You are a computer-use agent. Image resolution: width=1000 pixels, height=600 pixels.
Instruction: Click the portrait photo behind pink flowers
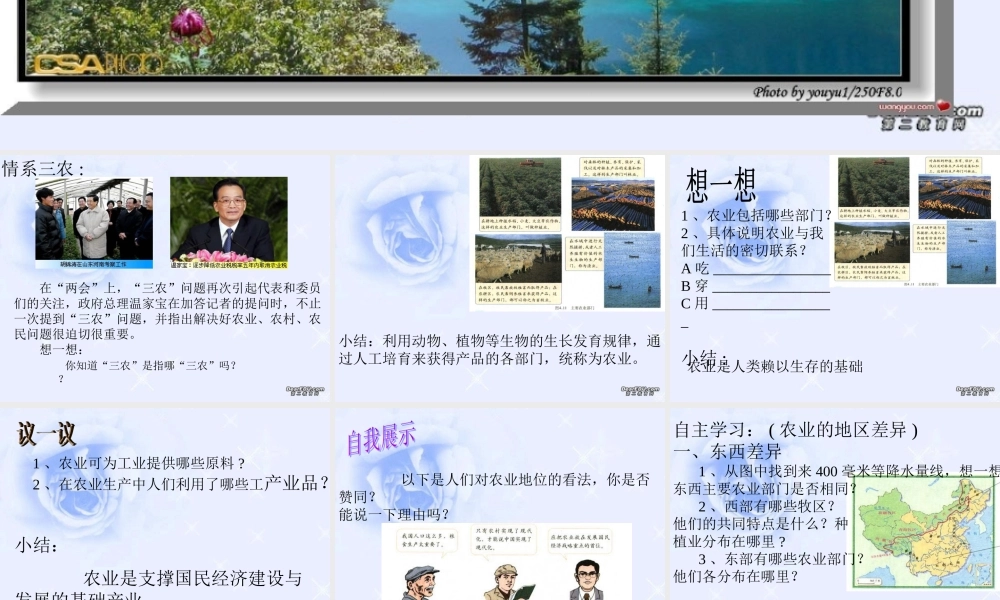[x=229, y=223]
